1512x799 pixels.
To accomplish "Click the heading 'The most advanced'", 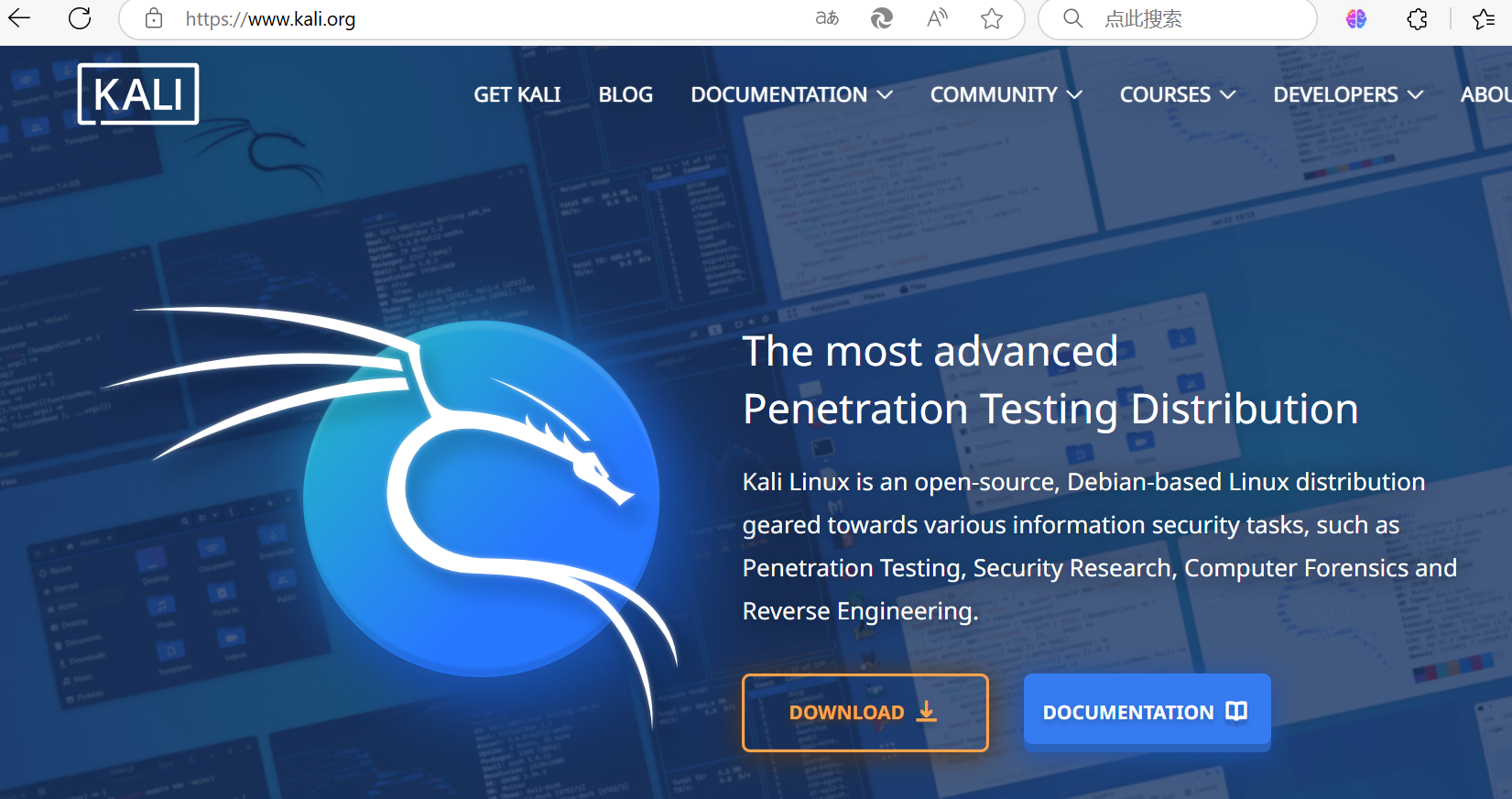I will pyautogui.click(x=930, y=351).
